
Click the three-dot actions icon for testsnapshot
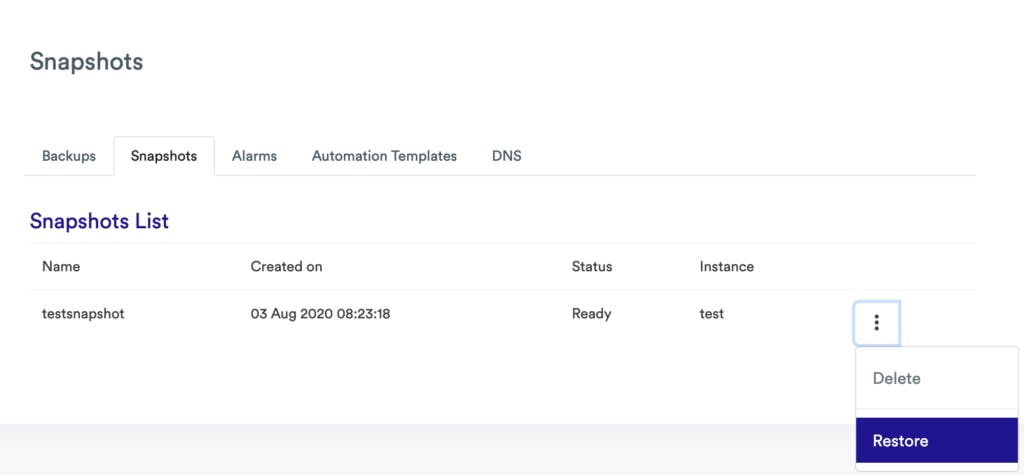tap(876, 323)
